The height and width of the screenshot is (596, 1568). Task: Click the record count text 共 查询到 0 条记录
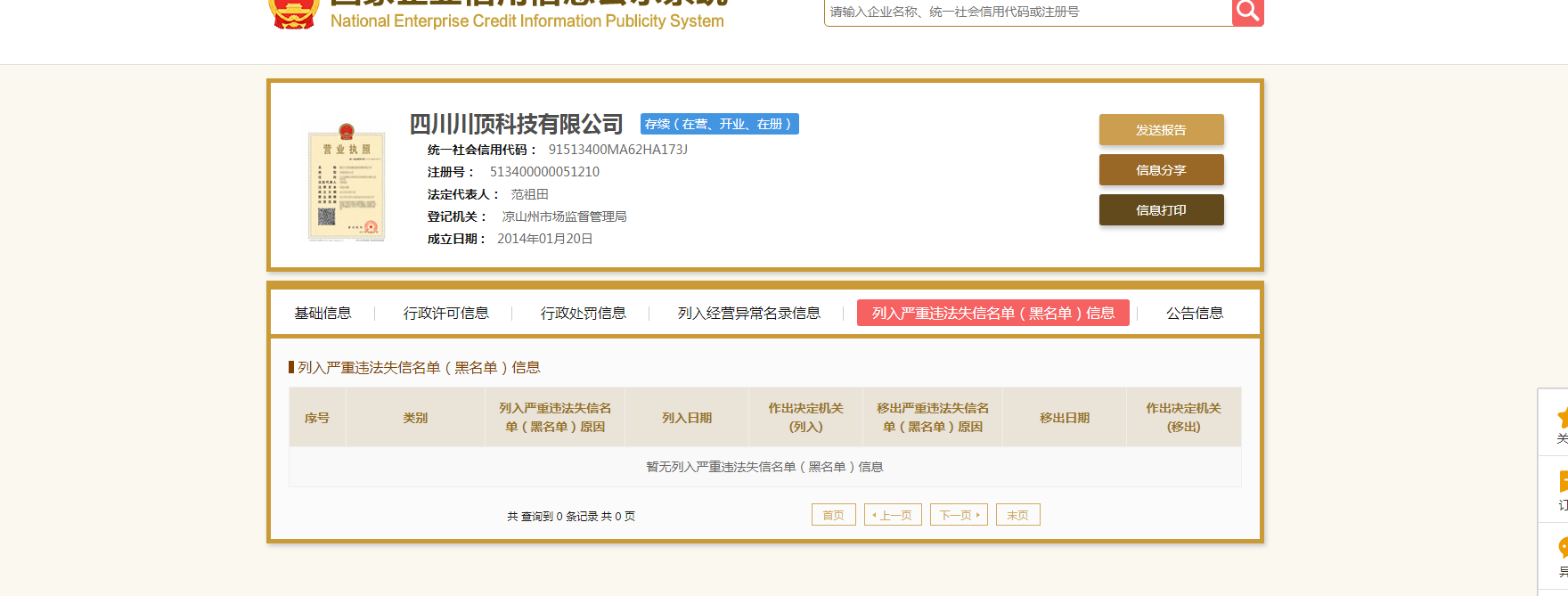pyautogui.click(x=552, y=516)
